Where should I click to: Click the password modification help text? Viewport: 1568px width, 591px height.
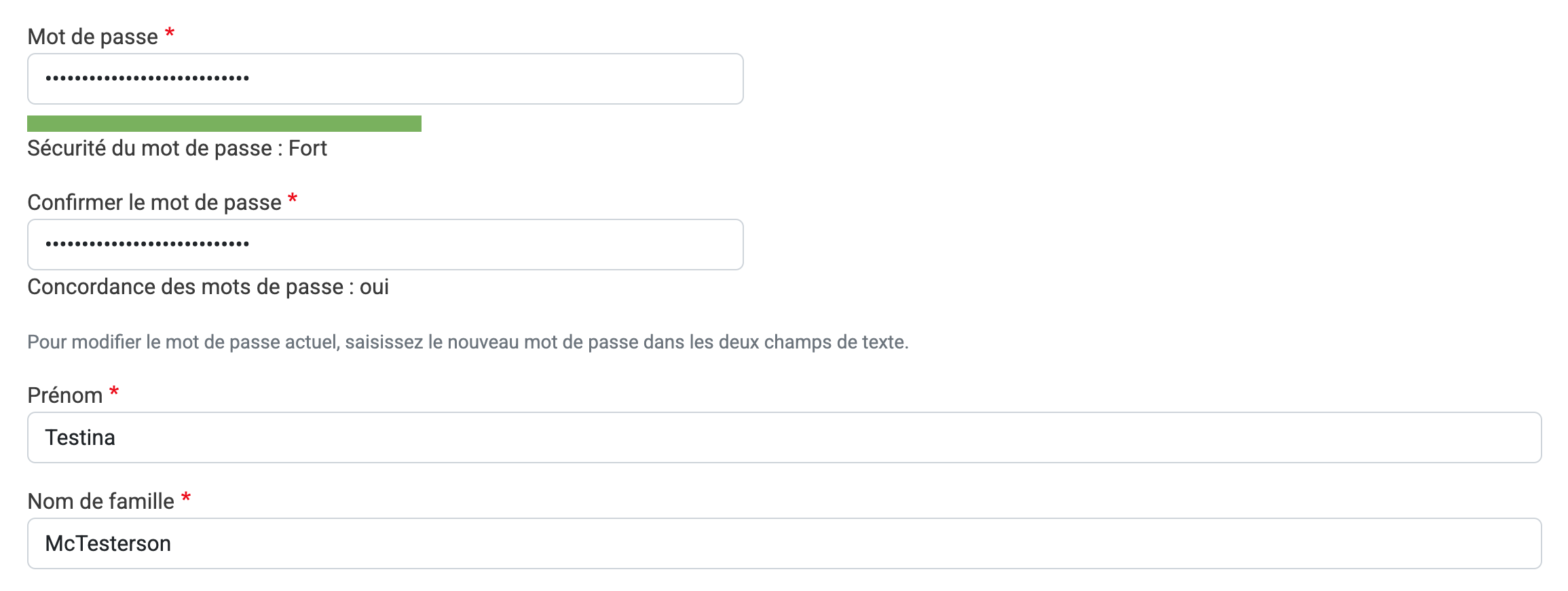pyautogui.click(x=468, y=342)
